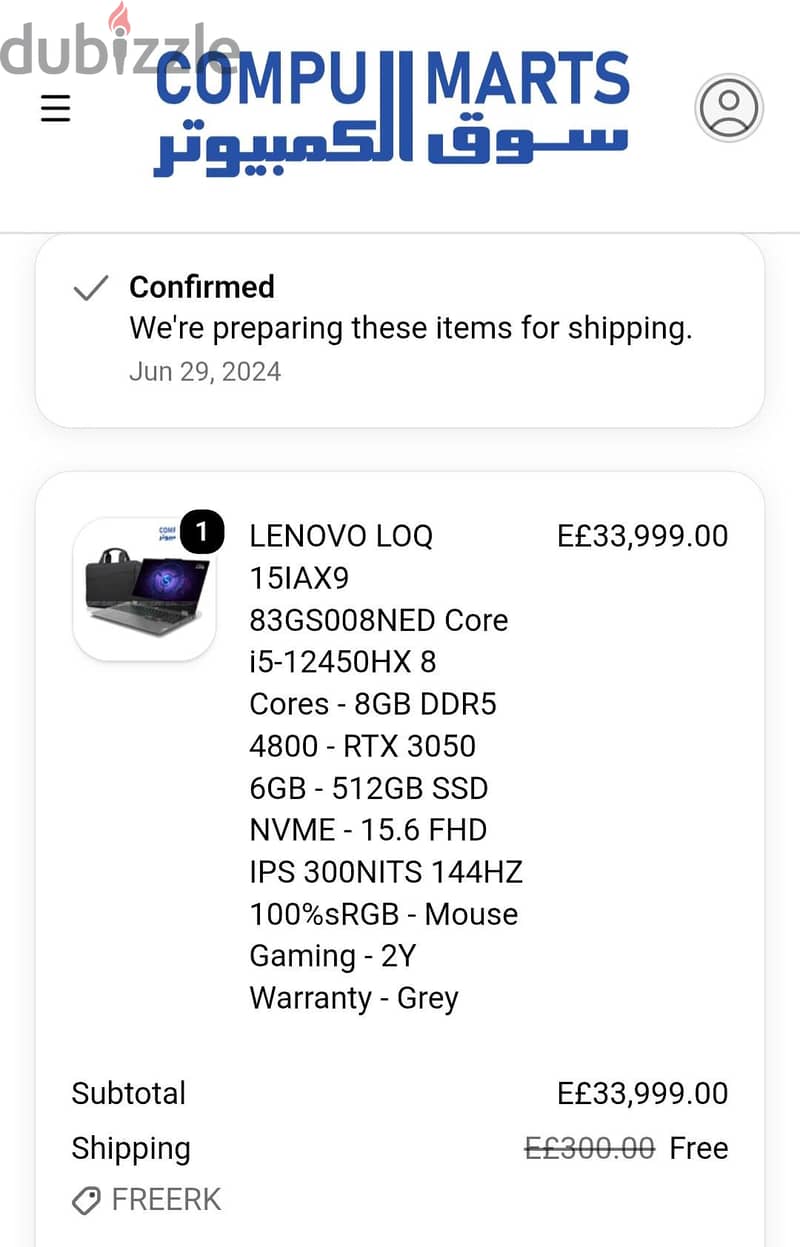This screenshot has height=1247, width=800.
Task: Click the Shipping label
Action: 131,1149
